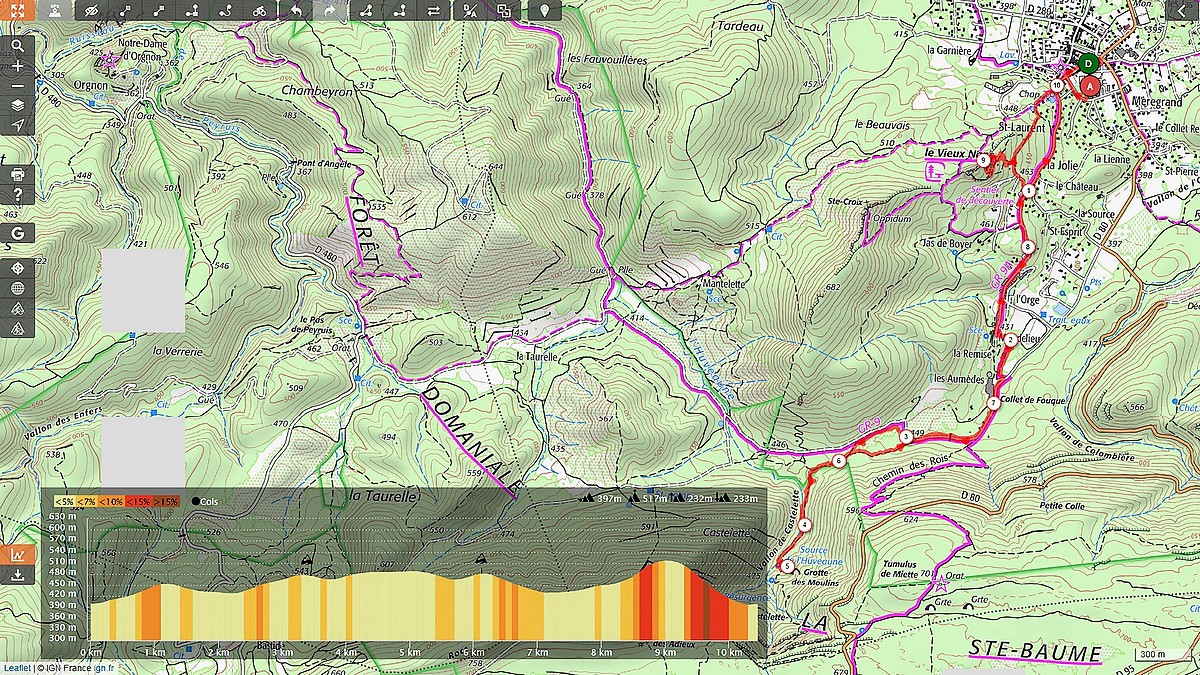Click the overlapping squares tool icon
1200x675 pixels.
coord(504,11)
